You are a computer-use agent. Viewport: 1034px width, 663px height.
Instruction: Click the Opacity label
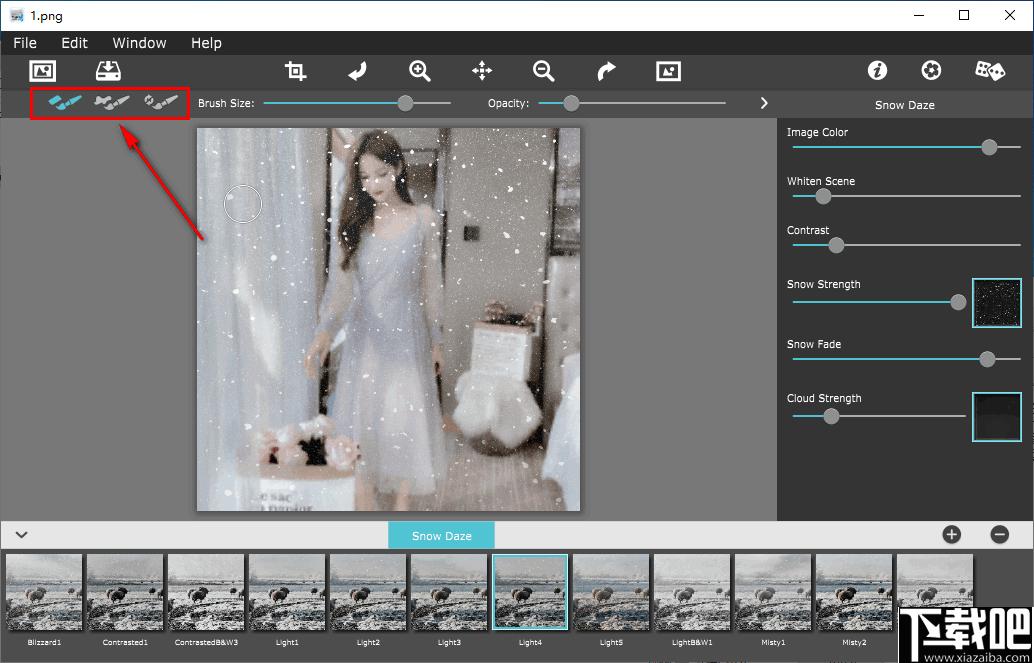pos(508,103)
